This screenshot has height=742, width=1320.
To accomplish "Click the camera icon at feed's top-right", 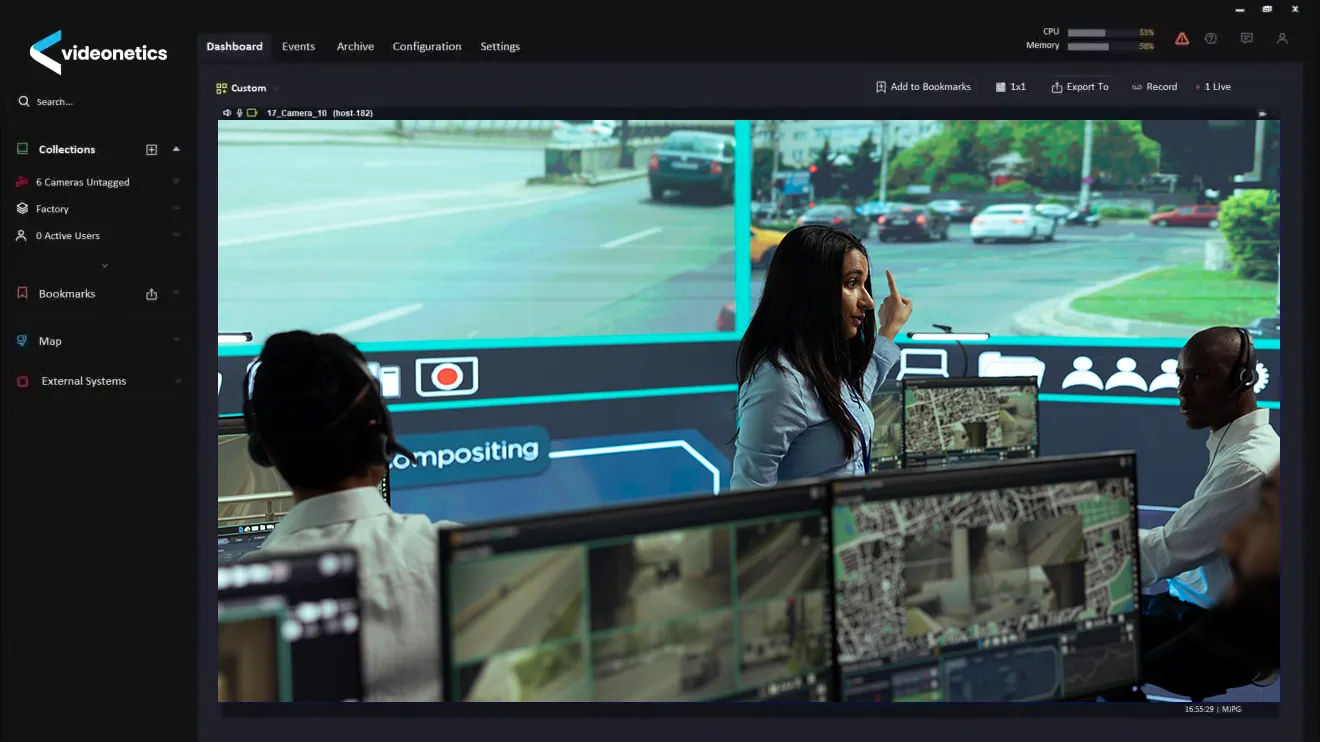I will pos(1262,114).
